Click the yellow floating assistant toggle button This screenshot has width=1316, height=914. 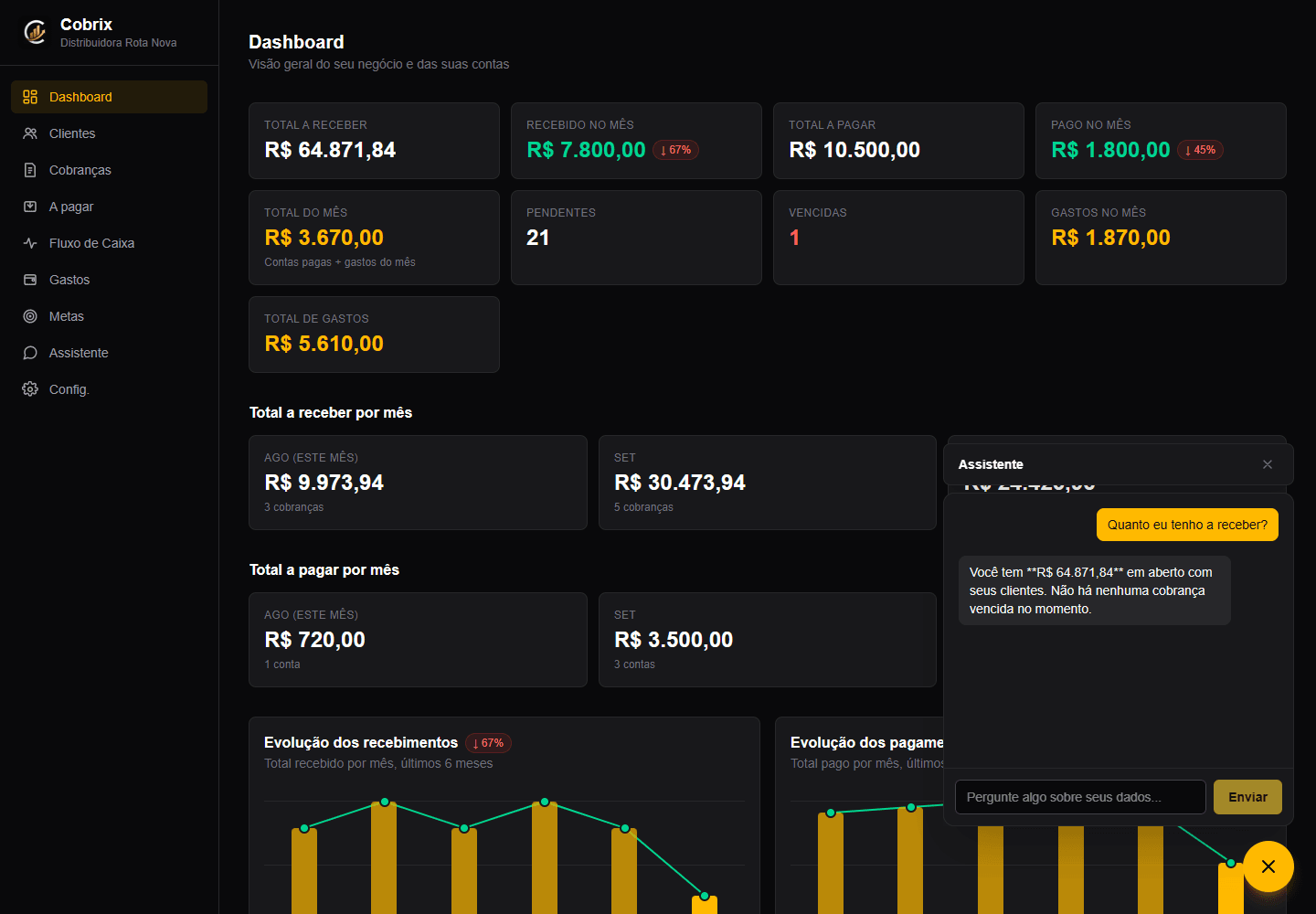point(1268,866)
